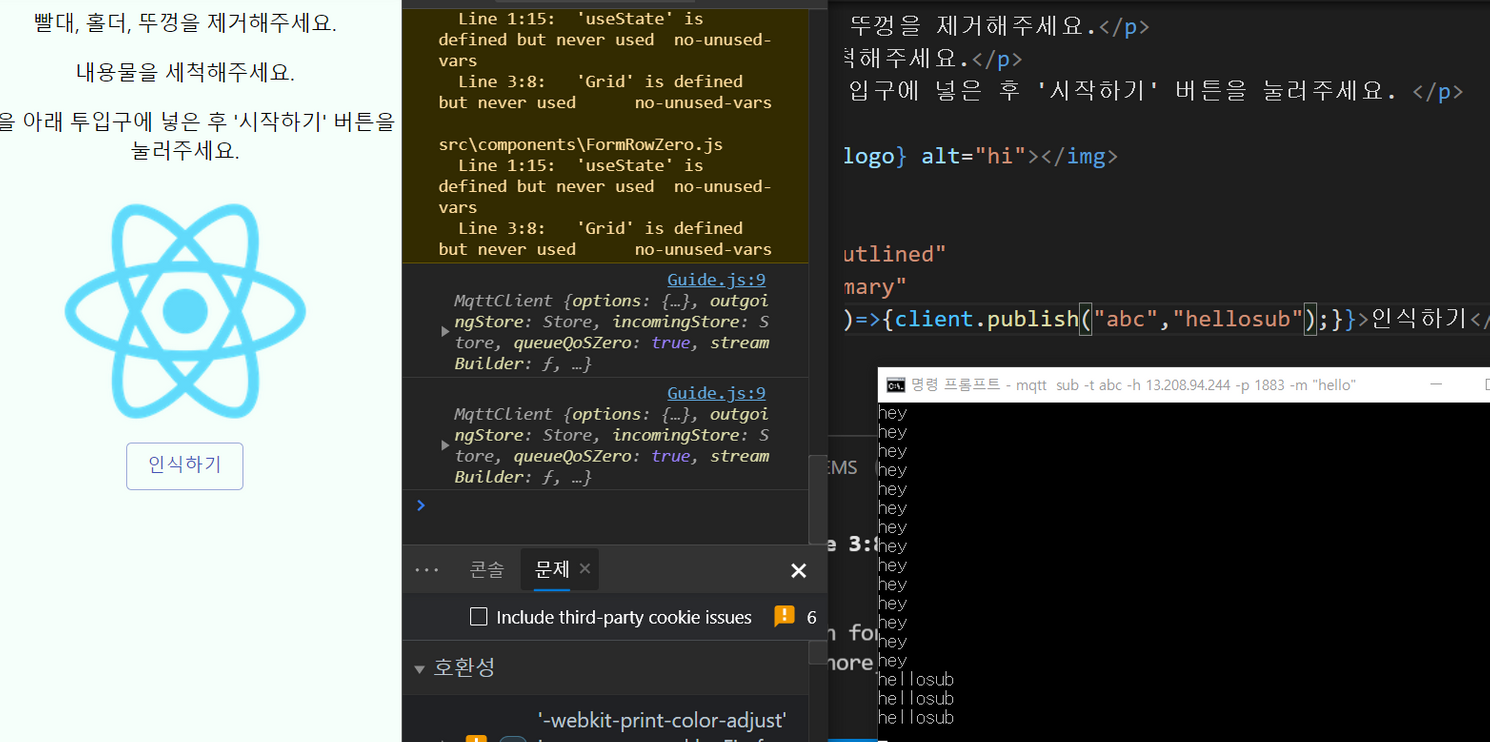The width and height of the screenshot is (1490, 742).
Task: Click the first hey line in command prompt
Action: pos(893,413)
